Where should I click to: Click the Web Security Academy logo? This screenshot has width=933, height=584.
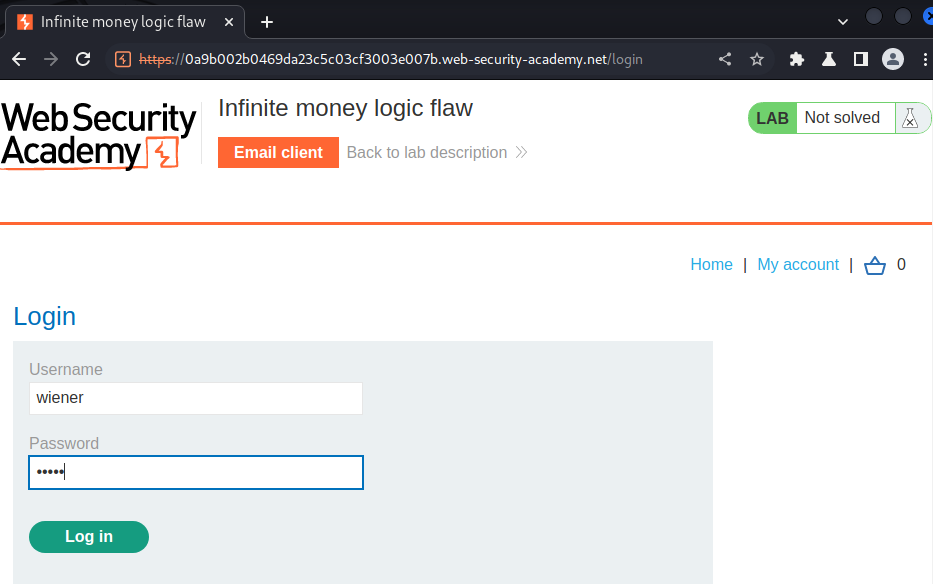(99, 136)
